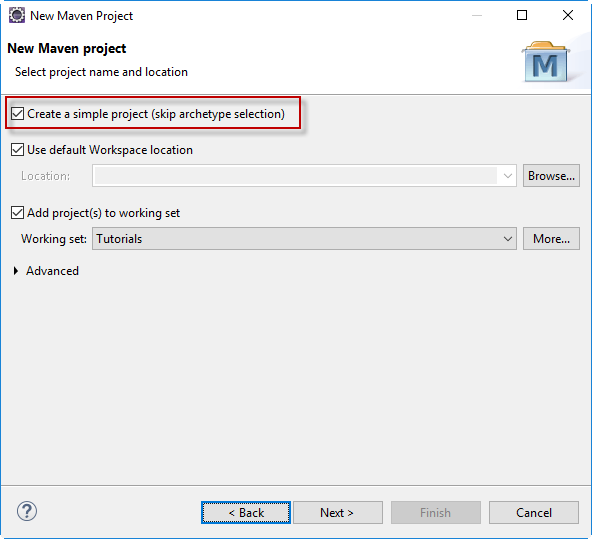
Task: Cancel the Maven project wizard
Action: click(533, 513)
